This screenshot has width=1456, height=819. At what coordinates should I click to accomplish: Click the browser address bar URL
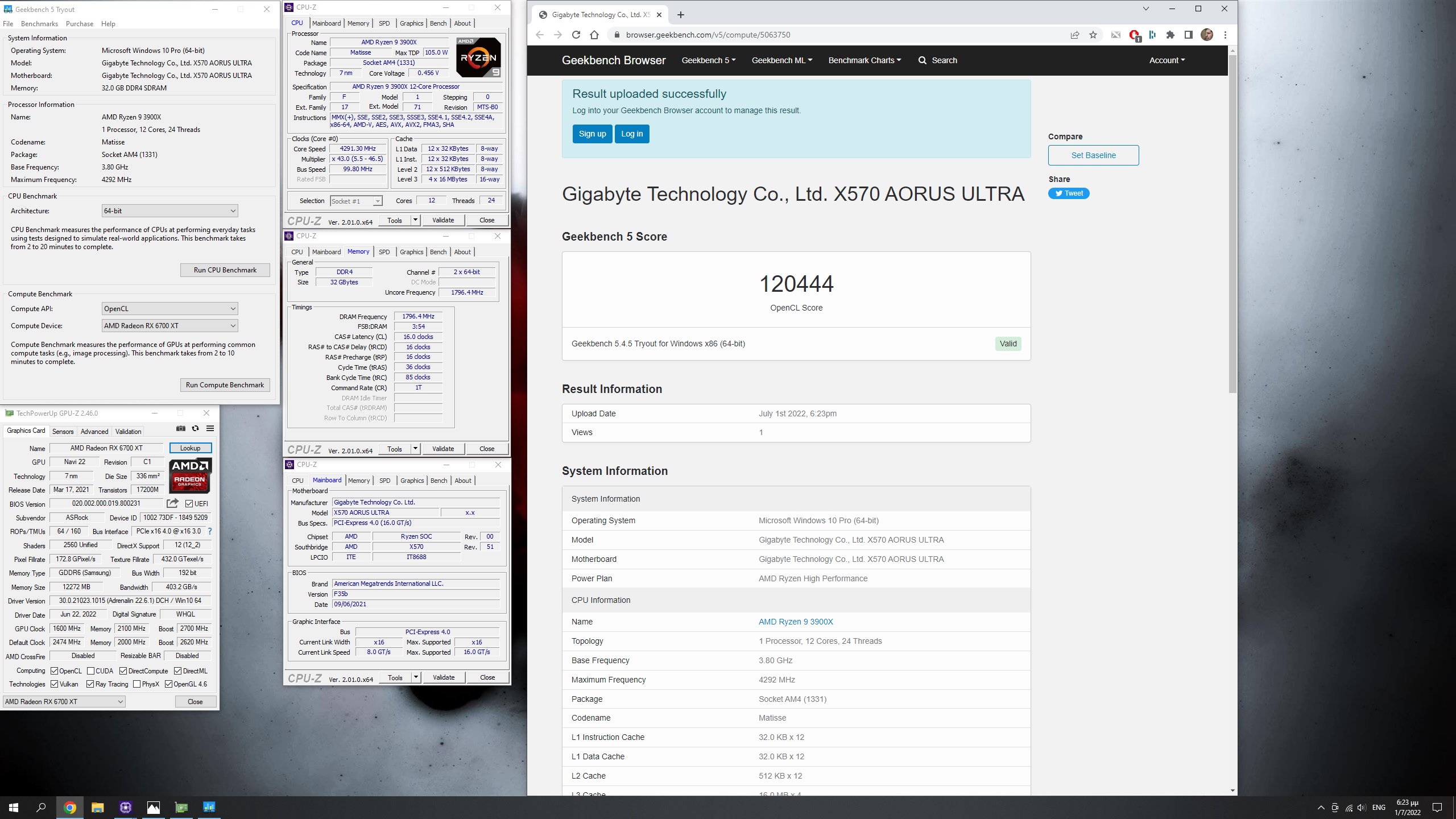click(708, 35)
